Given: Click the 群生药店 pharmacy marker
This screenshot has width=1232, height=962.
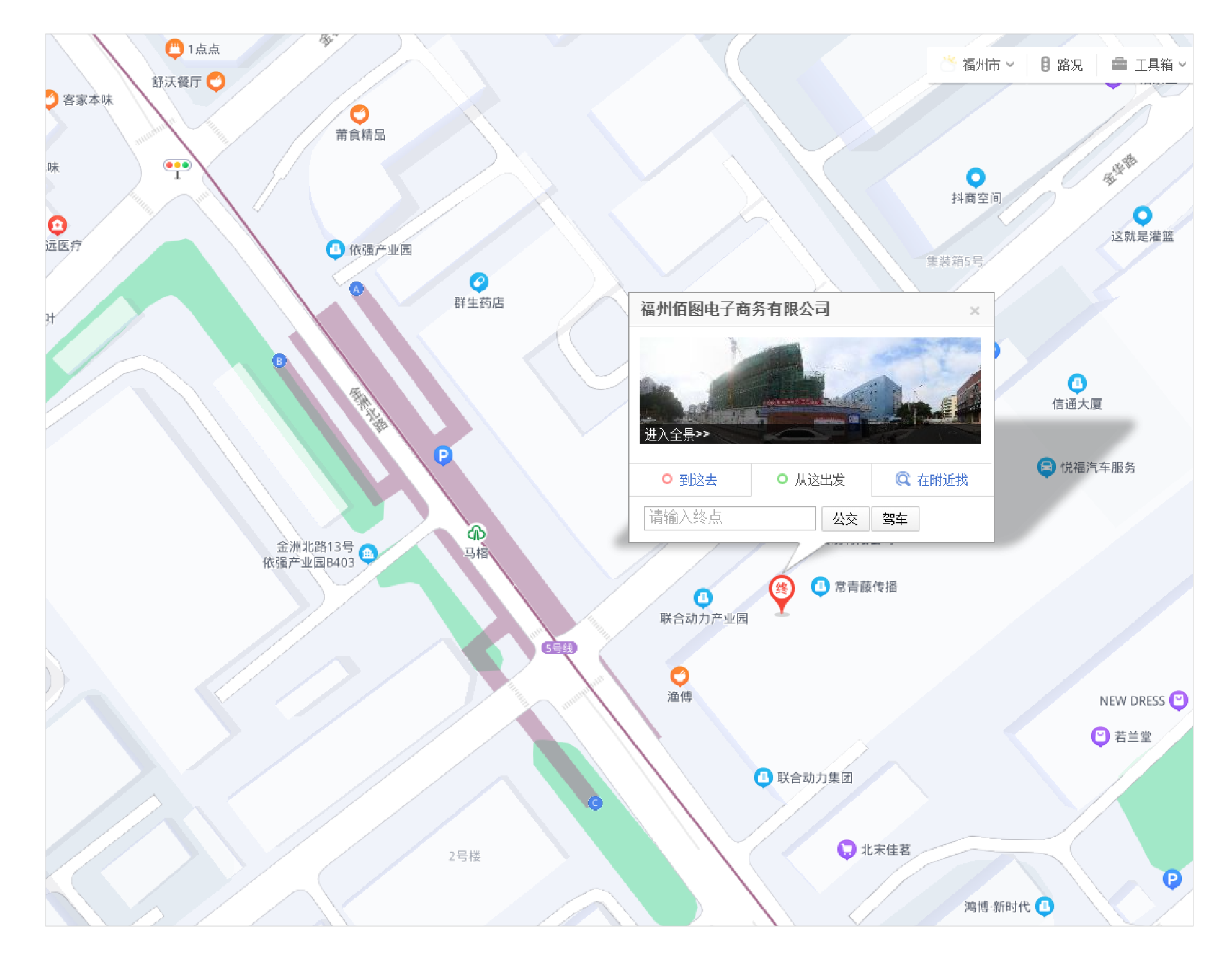Looking at the screenshot, I should point(479,282).
